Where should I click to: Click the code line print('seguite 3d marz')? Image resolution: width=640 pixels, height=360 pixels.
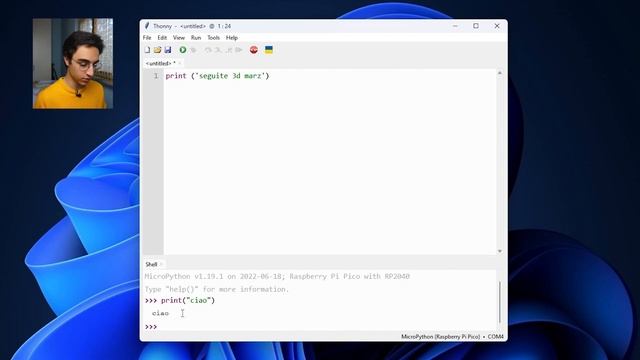[x=217, y=76]
